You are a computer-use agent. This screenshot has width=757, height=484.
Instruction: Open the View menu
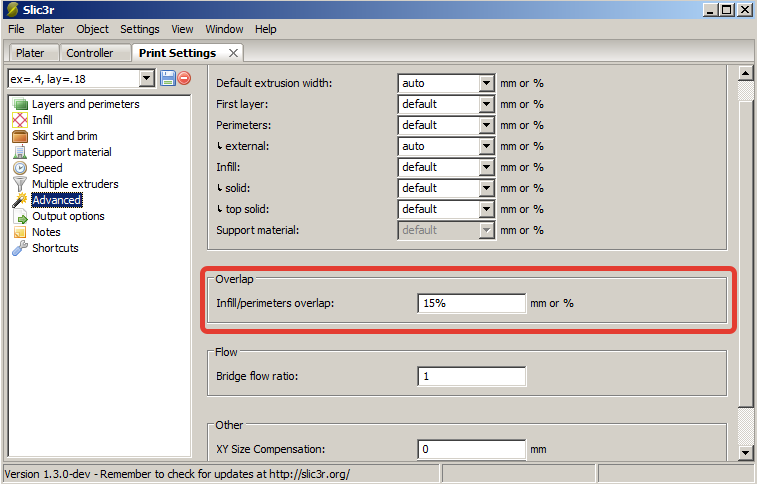coord(182,29)
